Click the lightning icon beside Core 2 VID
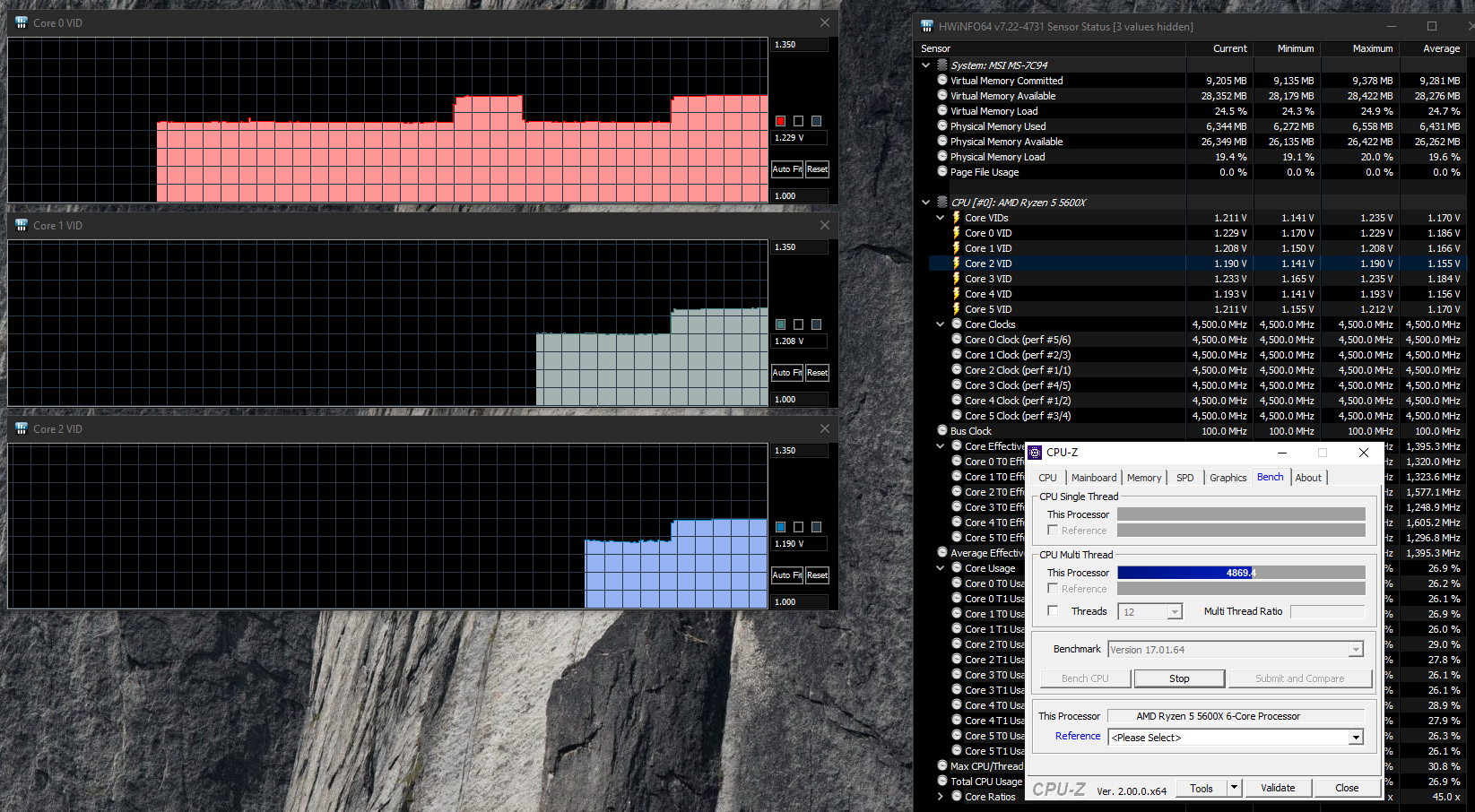Image resolution: width=1475 pixels, height=812 pixels. click(957, 263)
